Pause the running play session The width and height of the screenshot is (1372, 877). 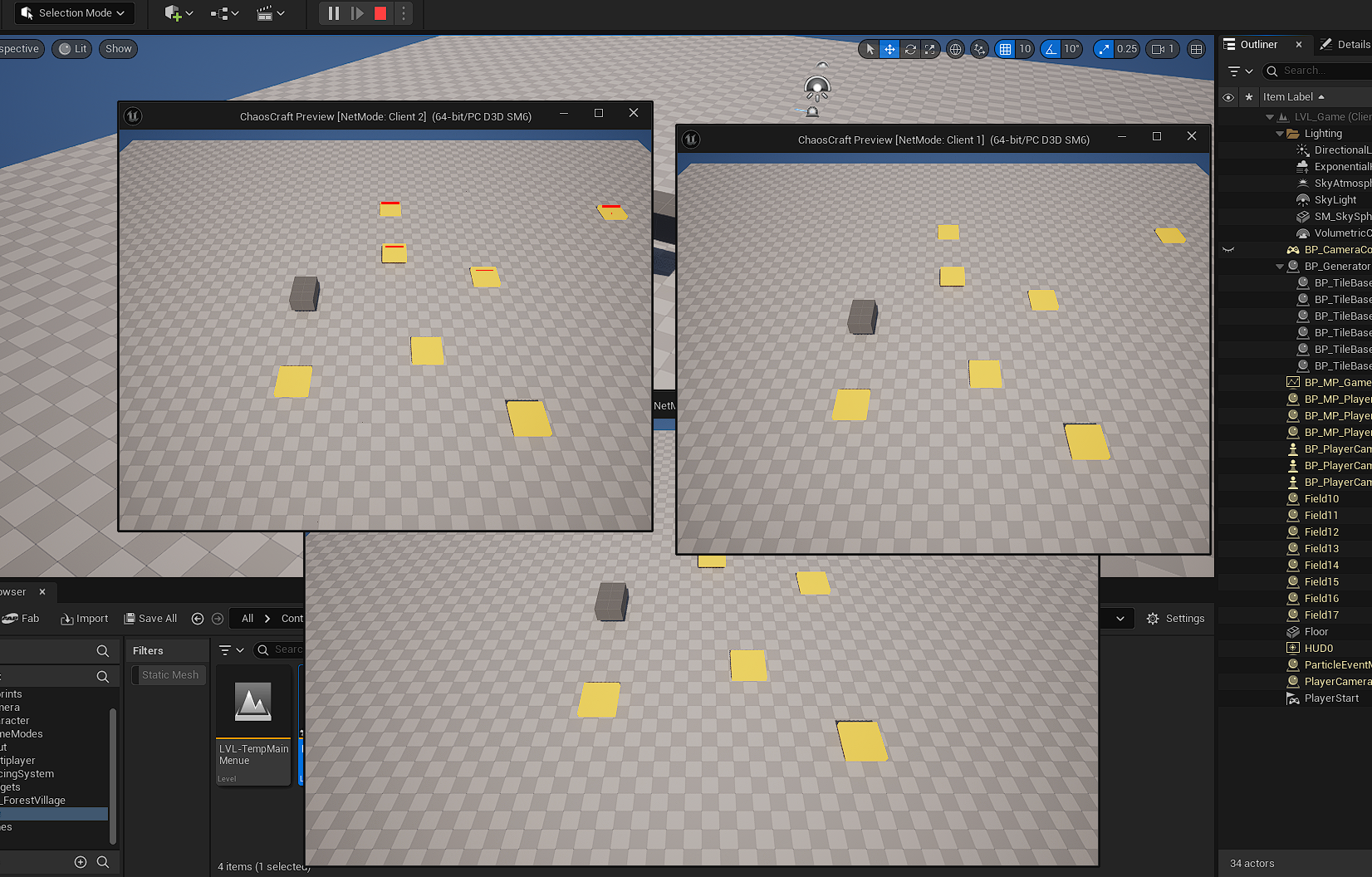click(x=334, y=13)
